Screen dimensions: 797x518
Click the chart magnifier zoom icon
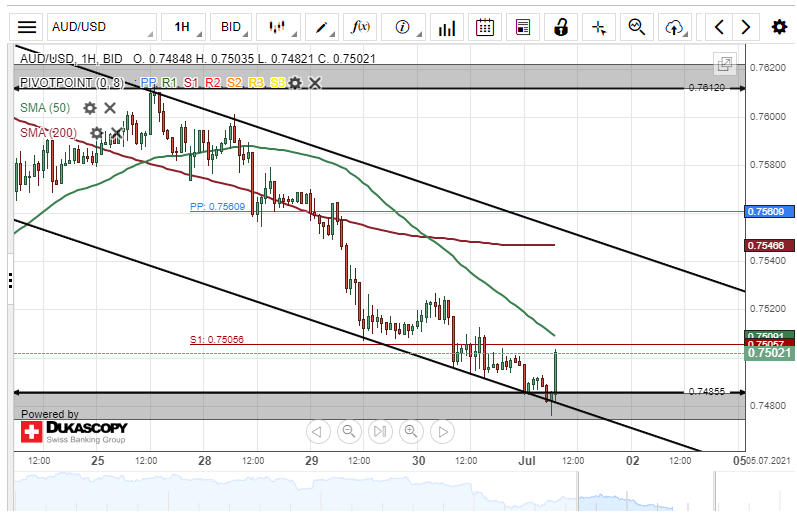636,27
